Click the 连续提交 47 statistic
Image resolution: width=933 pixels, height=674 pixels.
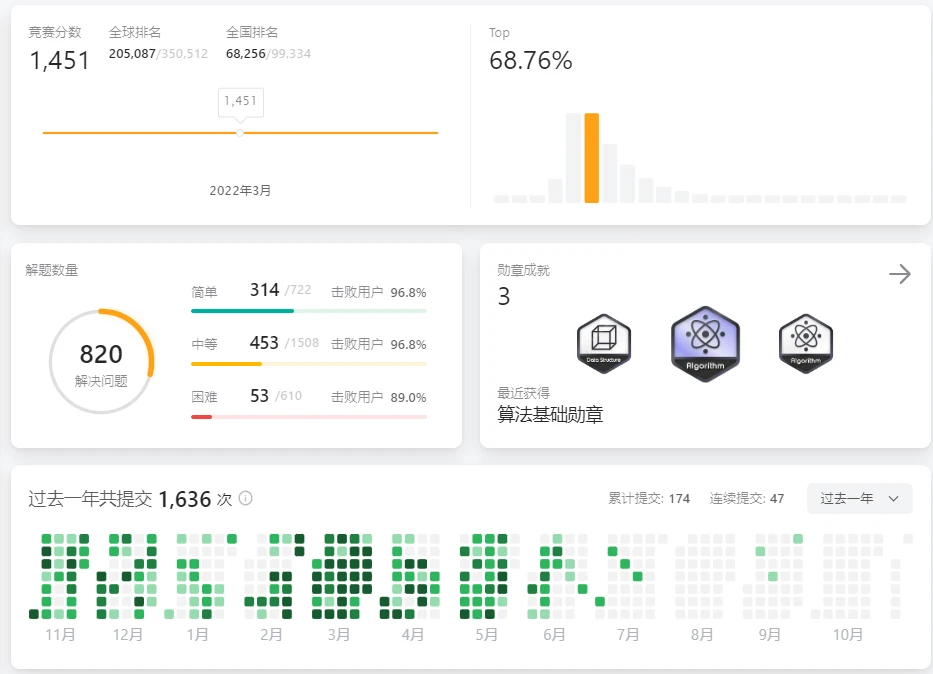click(x=746, y=498)
